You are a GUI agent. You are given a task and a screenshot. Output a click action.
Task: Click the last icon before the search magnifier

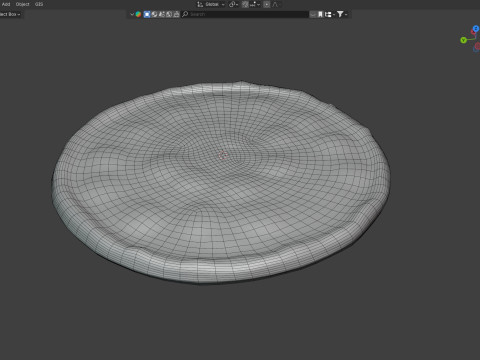coord(176,14)
